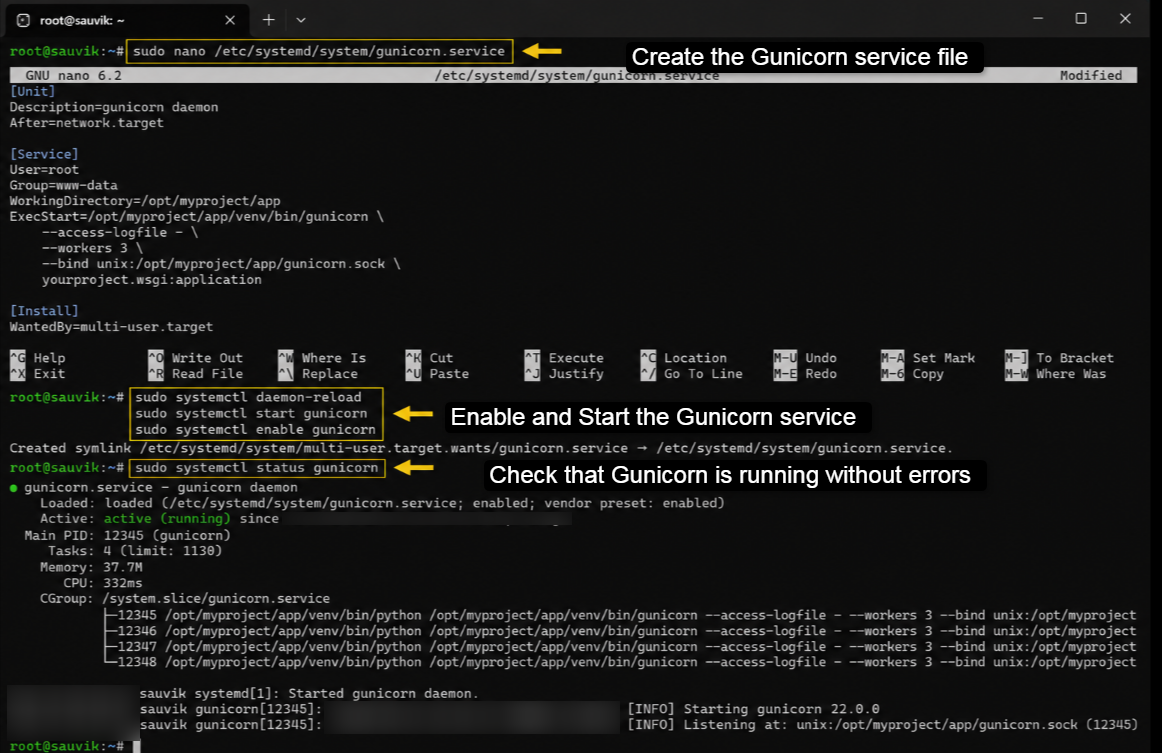Screen dimensions: 1162x753
Task: Click the process 12348 CGroup entry
Action: (x=620, y=662)
